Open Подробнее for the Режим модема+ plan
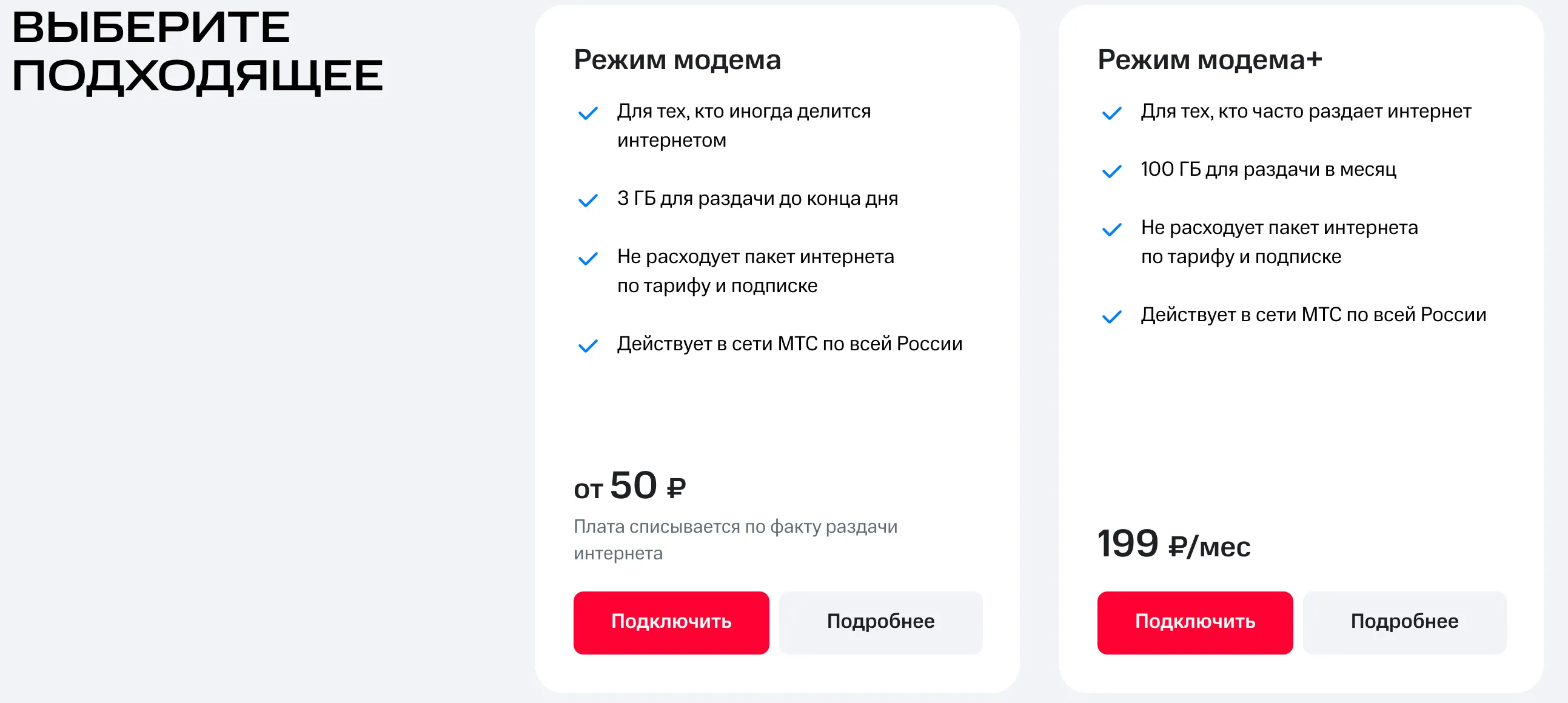The width and height of the screenshot is (1568, 703). pos(1404,622)
